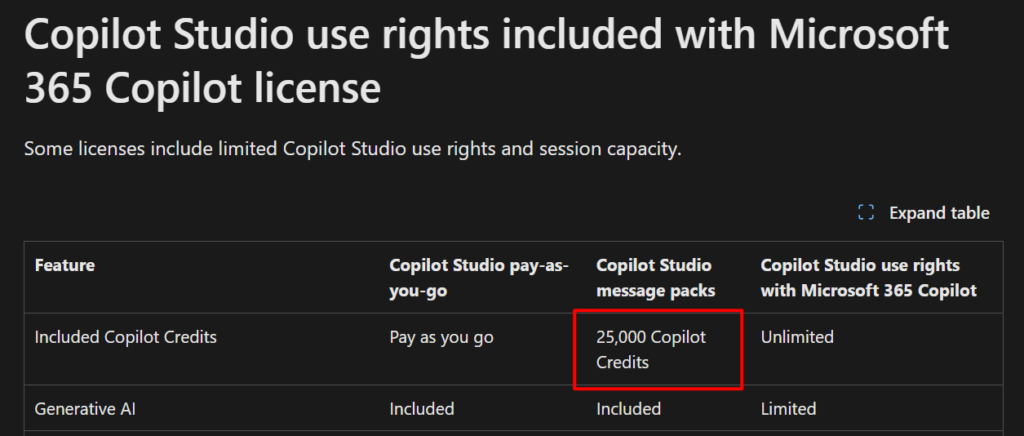Select the Copilot Studio message packs header
This screenshot has width=1024, height=436.
coord(654,277)
